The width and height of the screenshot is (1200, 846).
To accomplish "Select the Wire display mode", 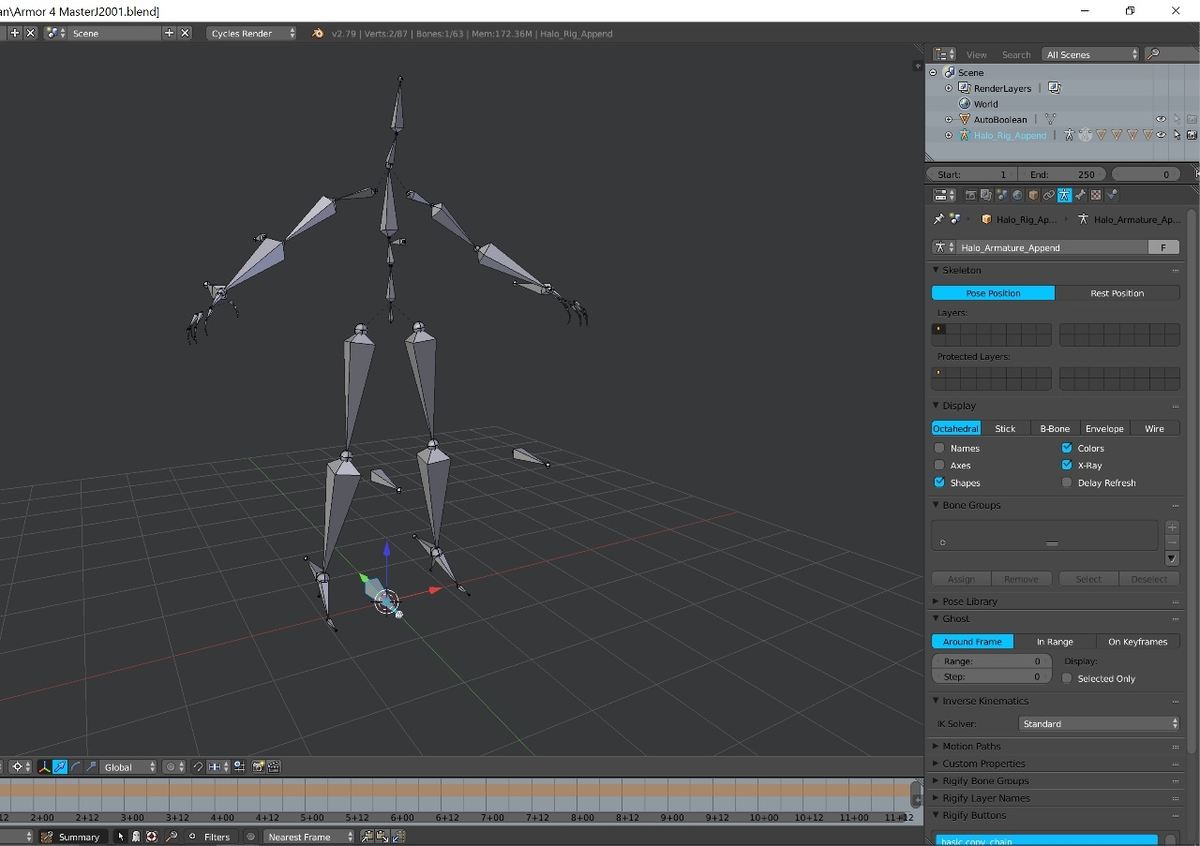I will point(1154,428).
